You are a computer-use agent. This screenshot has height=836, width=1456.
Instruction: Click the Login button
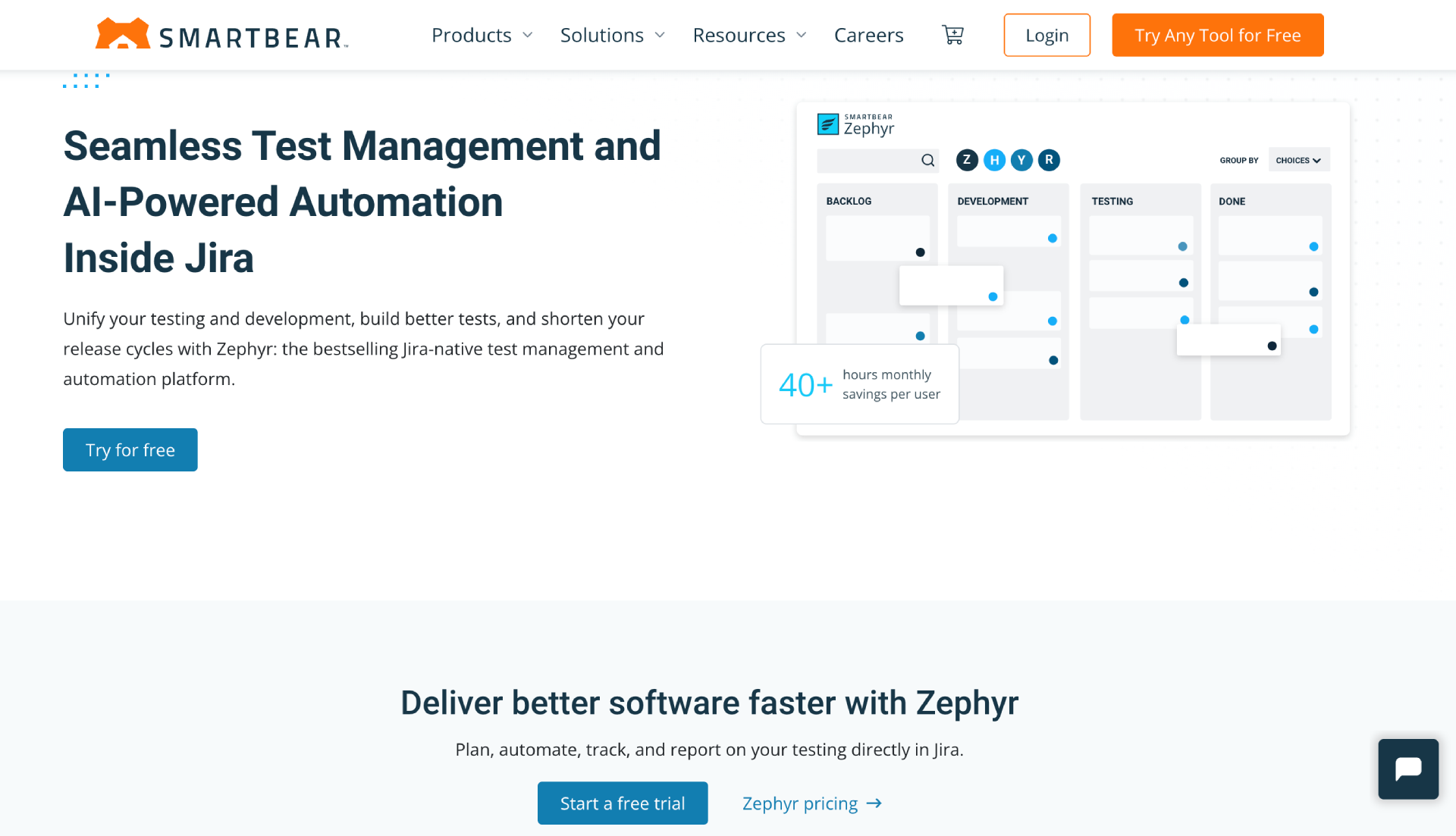pos(1046,35)
